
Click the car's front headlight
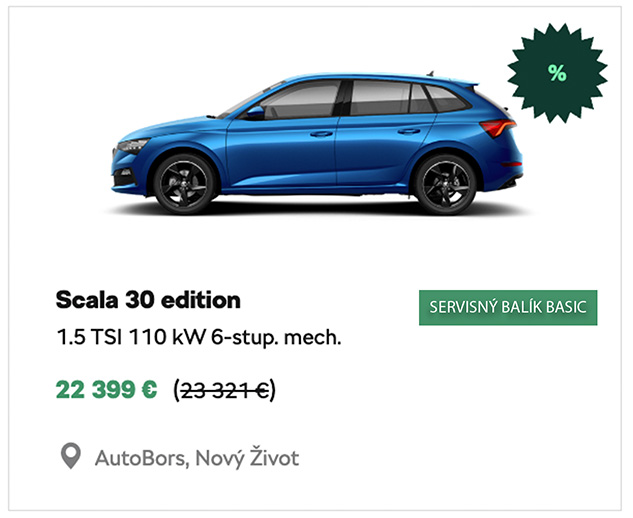[x=132, y=145]
